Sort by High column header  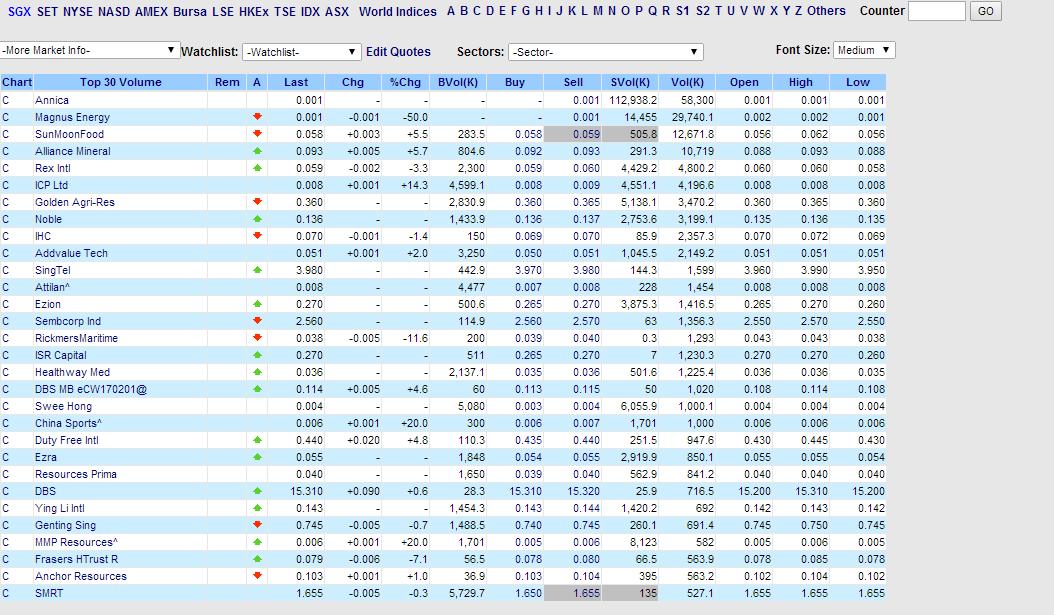(x=801, y=82)
